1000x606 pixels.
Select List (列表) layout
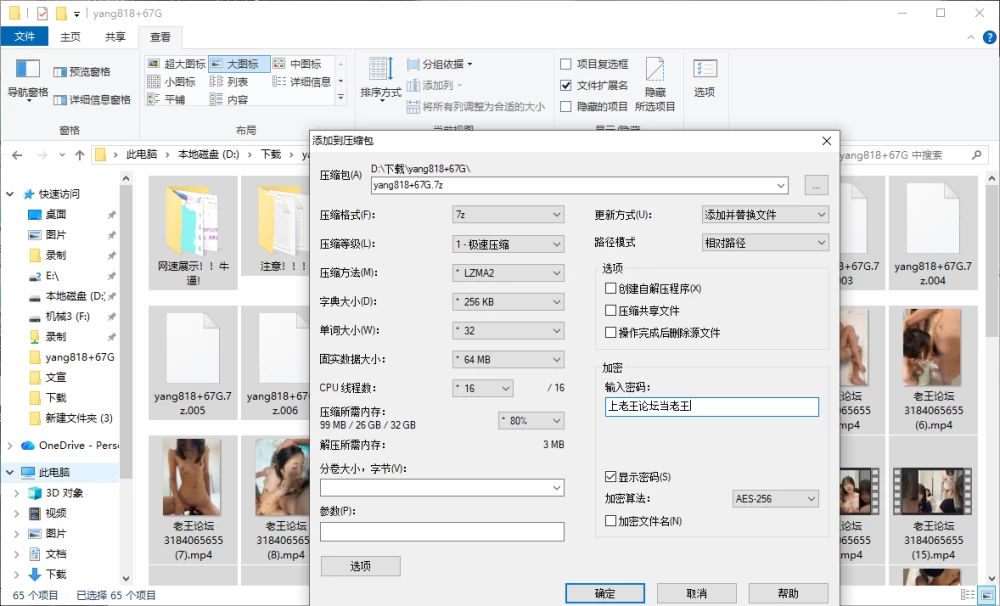click(x=229, y=82)
